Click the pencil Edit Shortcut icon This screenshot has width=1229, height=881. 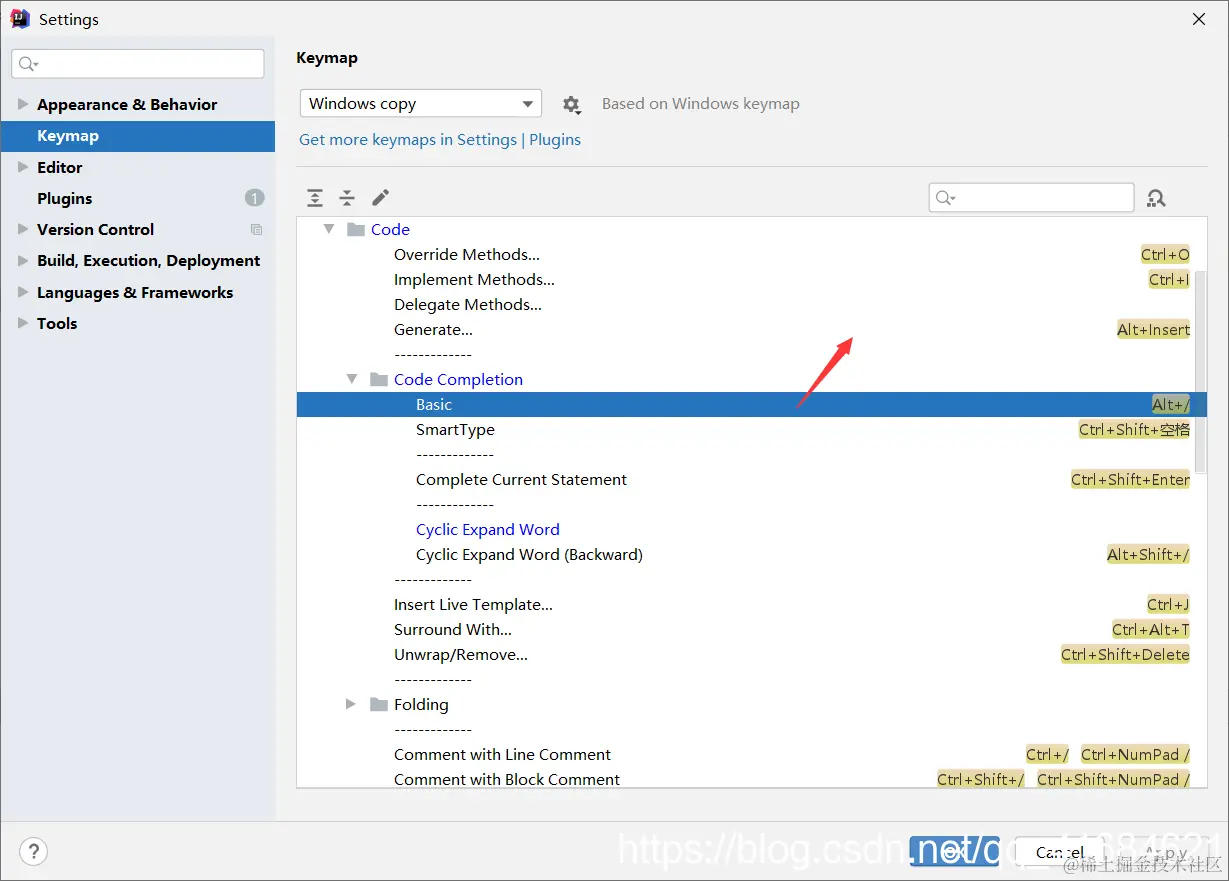pyautogui.click(x=380, y=198)
